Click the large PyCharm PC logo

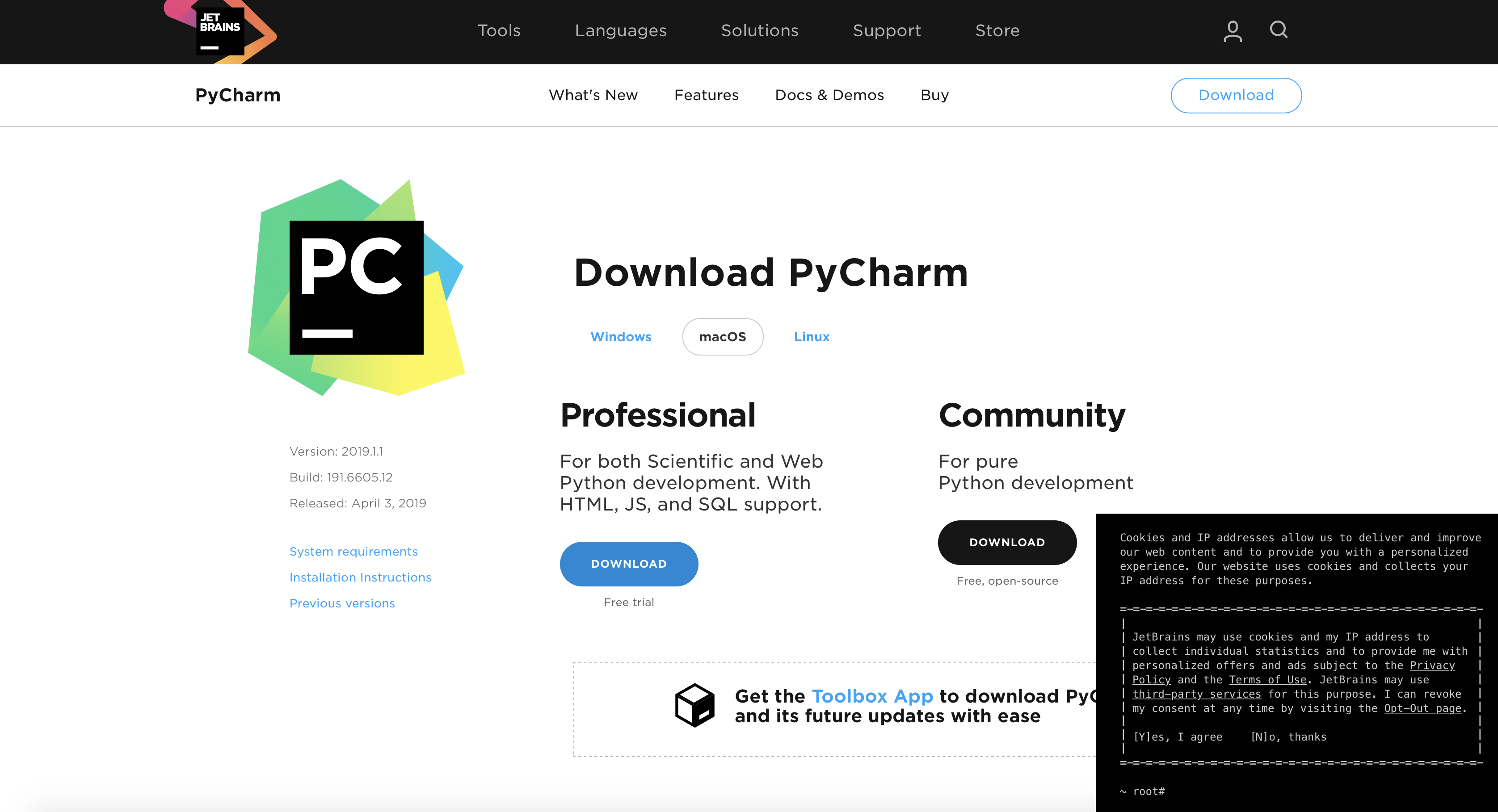pyautogui.click(x=356, y=287)
